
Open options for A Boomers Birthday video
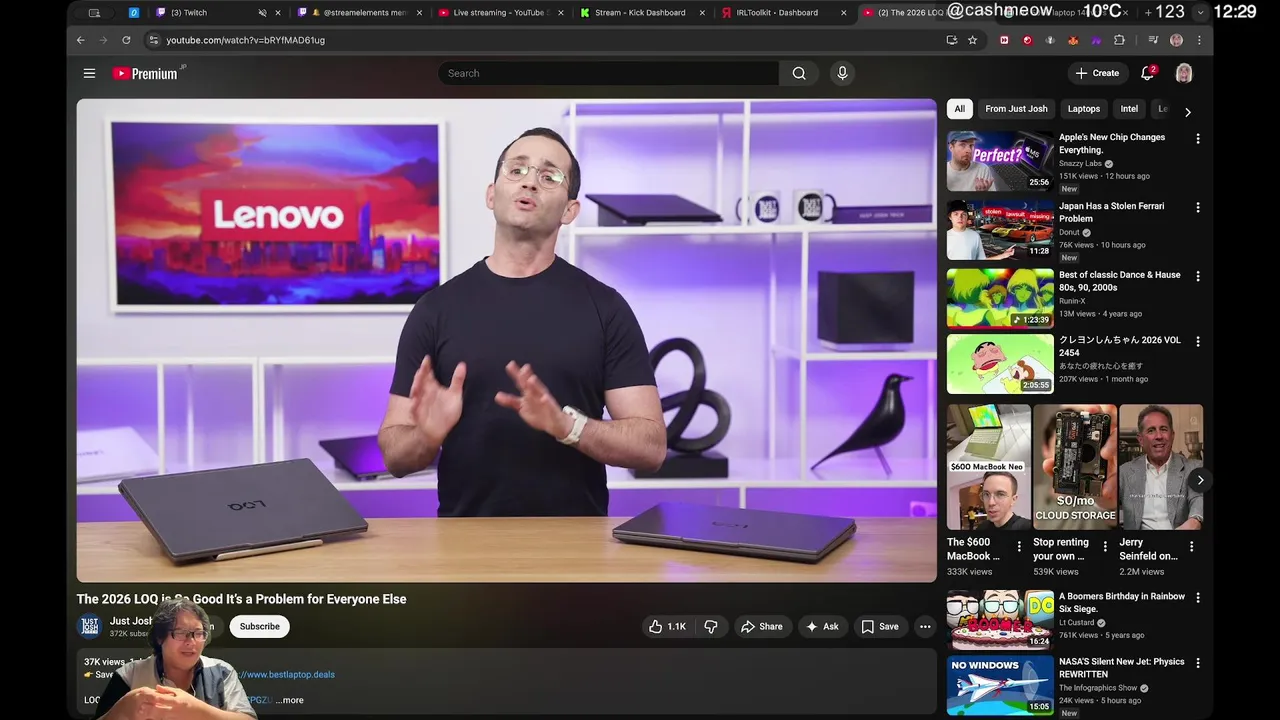pos(1198,598)
